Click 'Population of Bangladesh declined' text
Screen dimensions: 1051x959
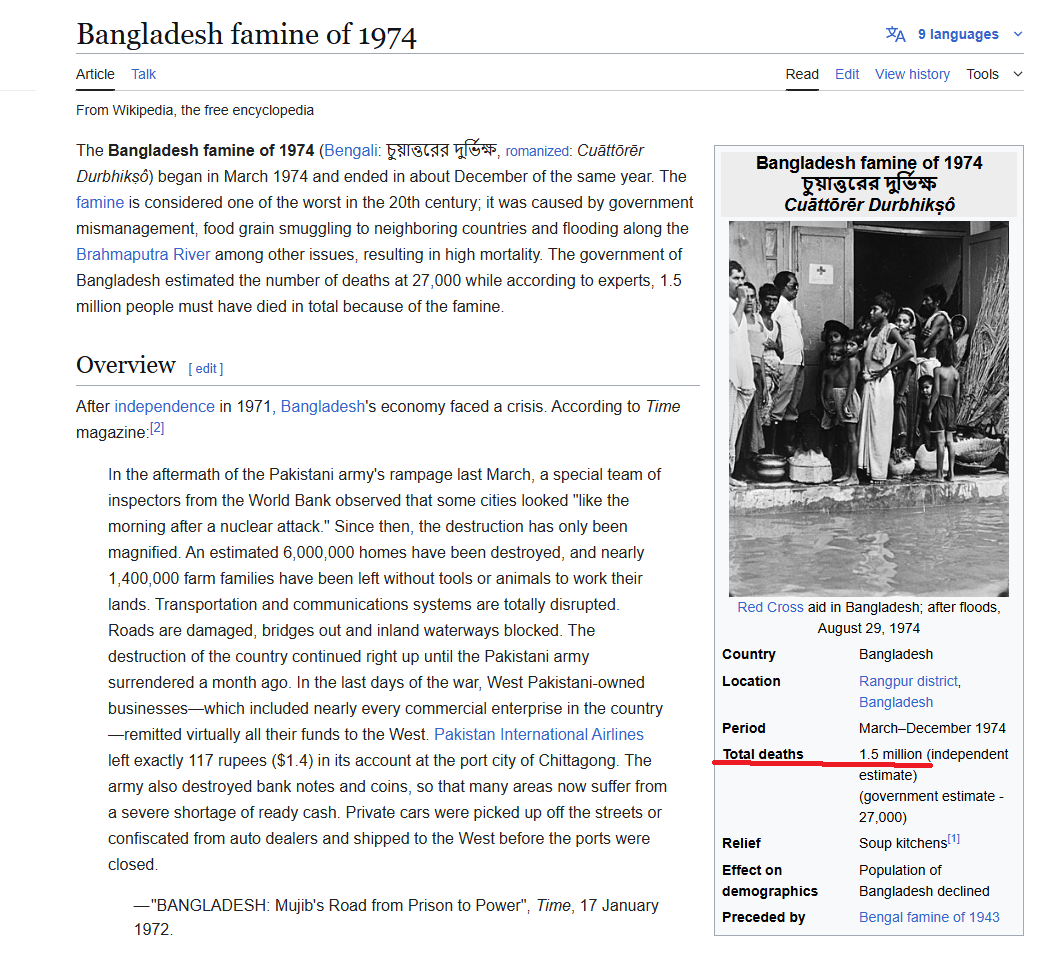(x=924, y=881)
